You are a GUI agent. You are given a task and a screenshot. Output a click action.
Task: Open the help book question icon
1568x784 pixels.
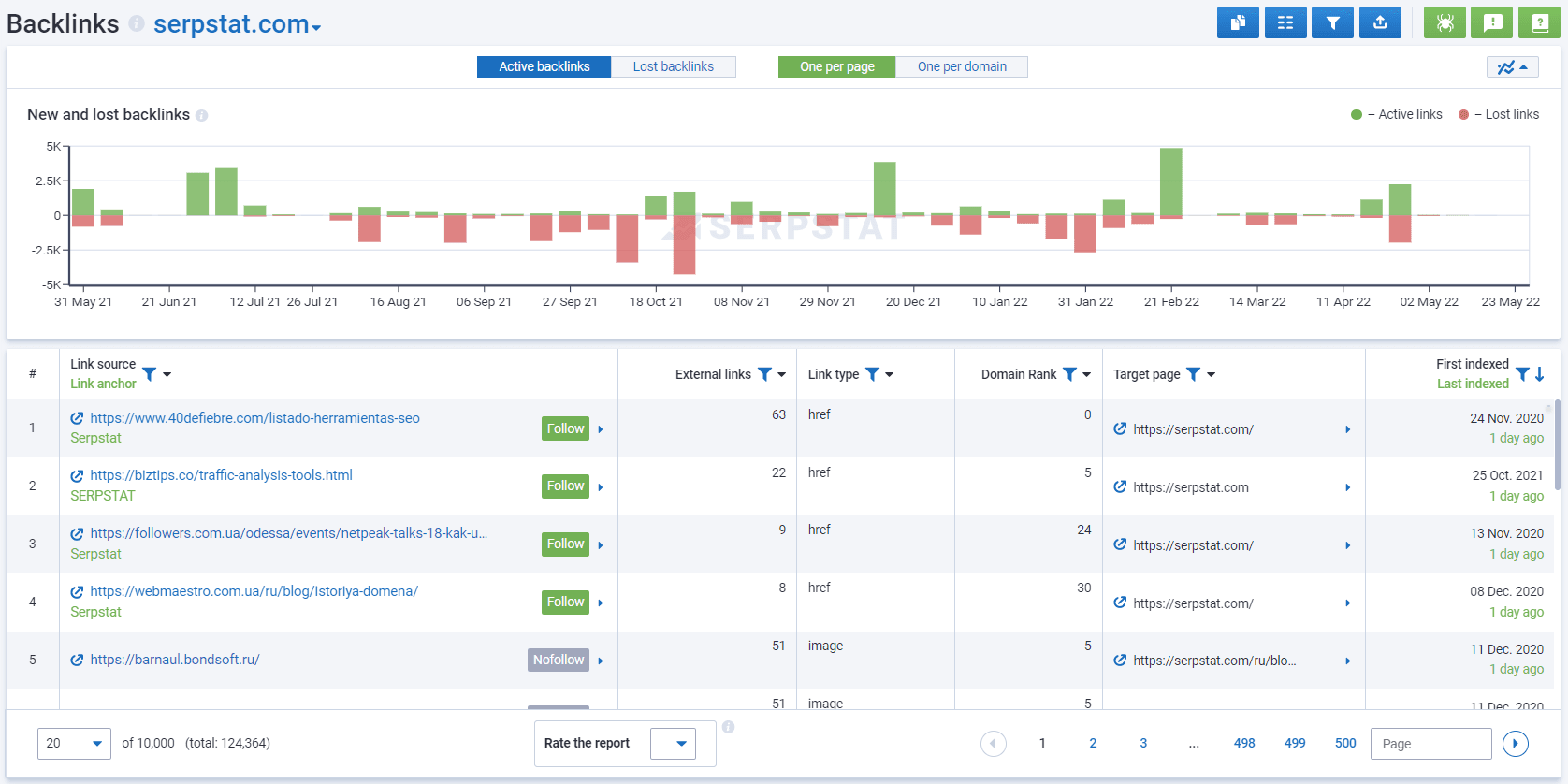click(1539, 22)
